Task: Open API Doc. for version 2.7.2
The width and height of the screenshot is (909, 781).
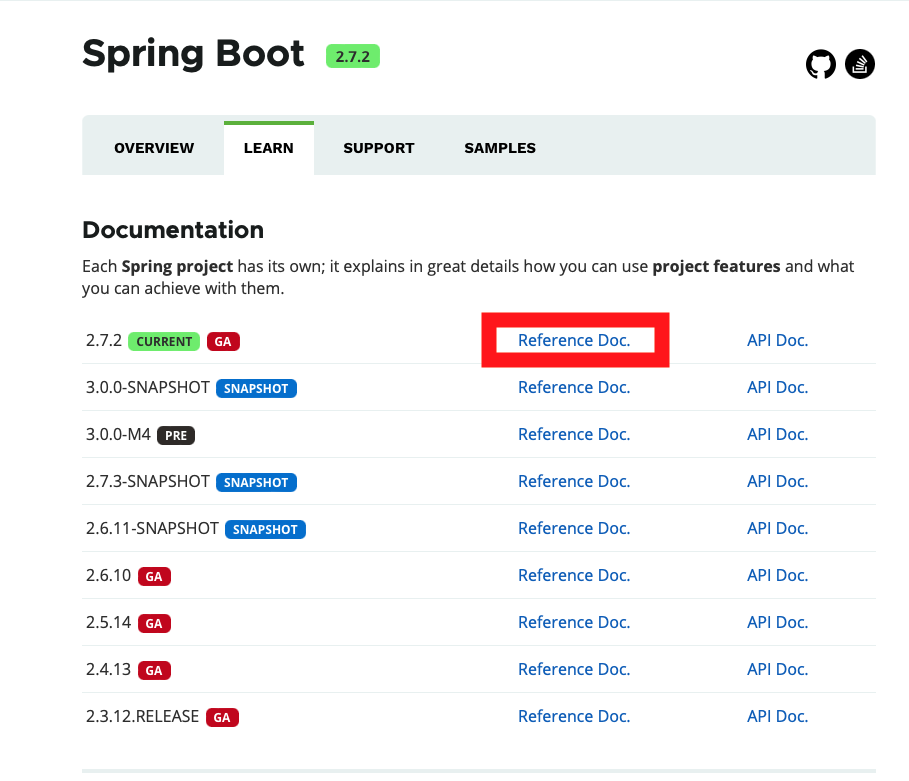Action: point(777,340)
